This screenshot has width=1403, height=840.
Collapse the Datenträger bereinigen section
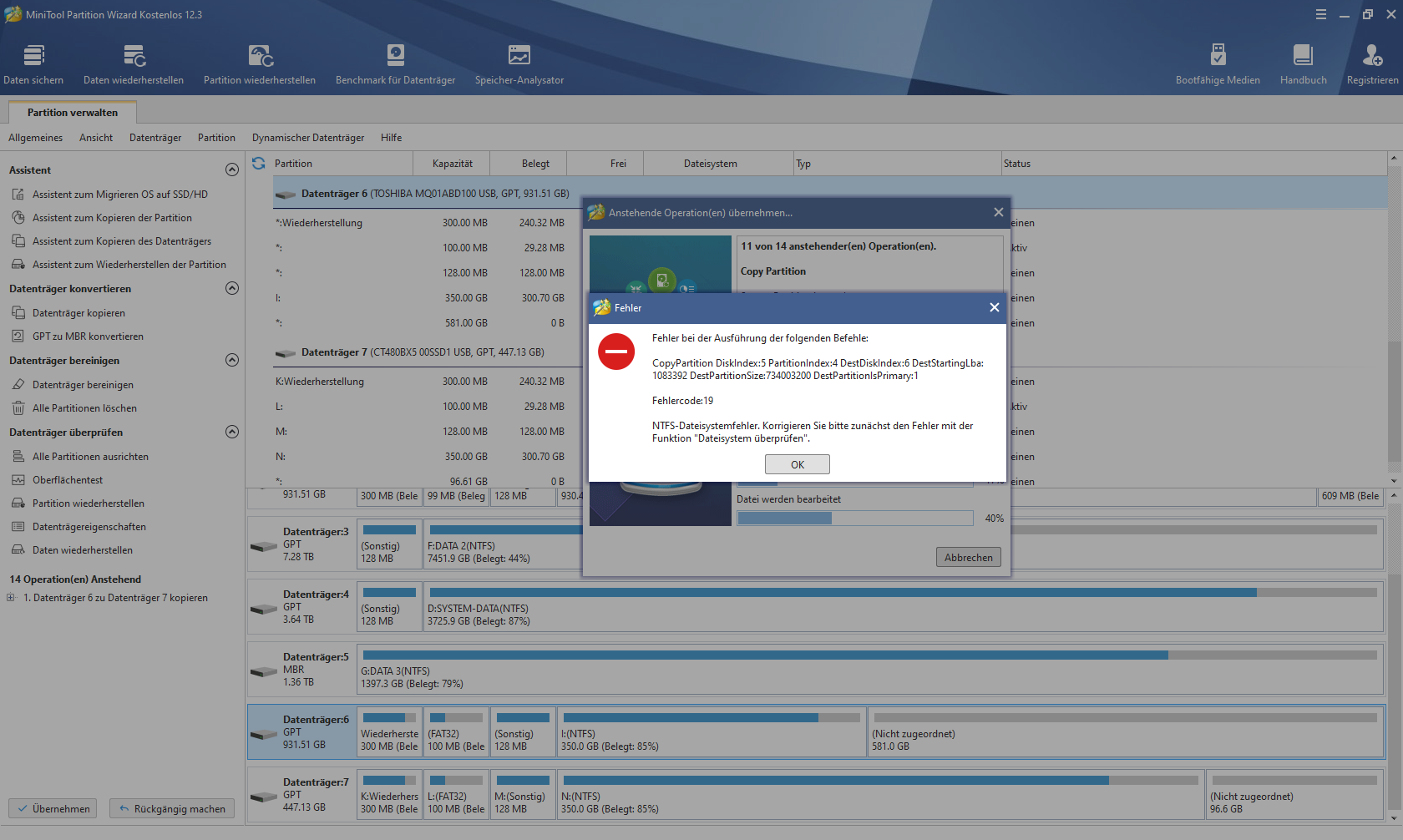coord(232,360)
